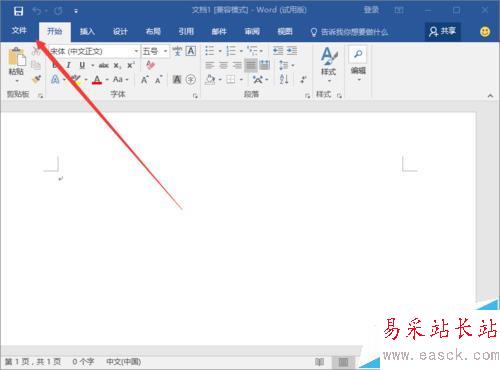Screen dimensions: 500x370
Task: Open the Font dialog launcher
Action: (195, 96)
